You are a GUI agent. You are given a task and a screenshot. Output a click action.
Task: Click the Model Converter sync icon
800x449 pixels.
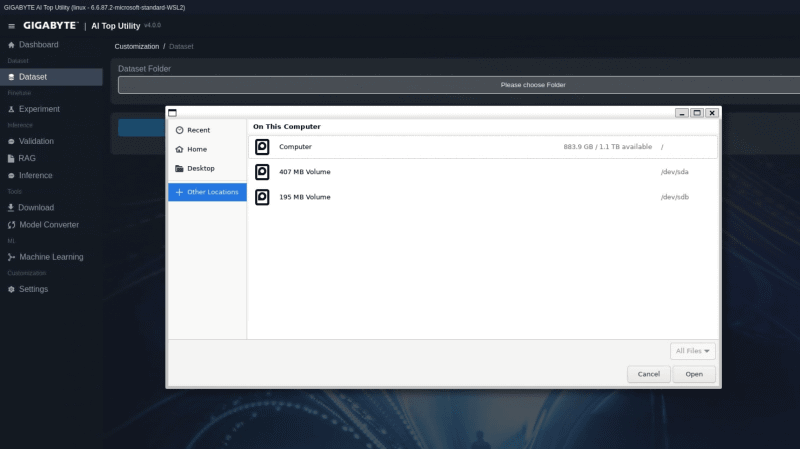coord(11,225)
